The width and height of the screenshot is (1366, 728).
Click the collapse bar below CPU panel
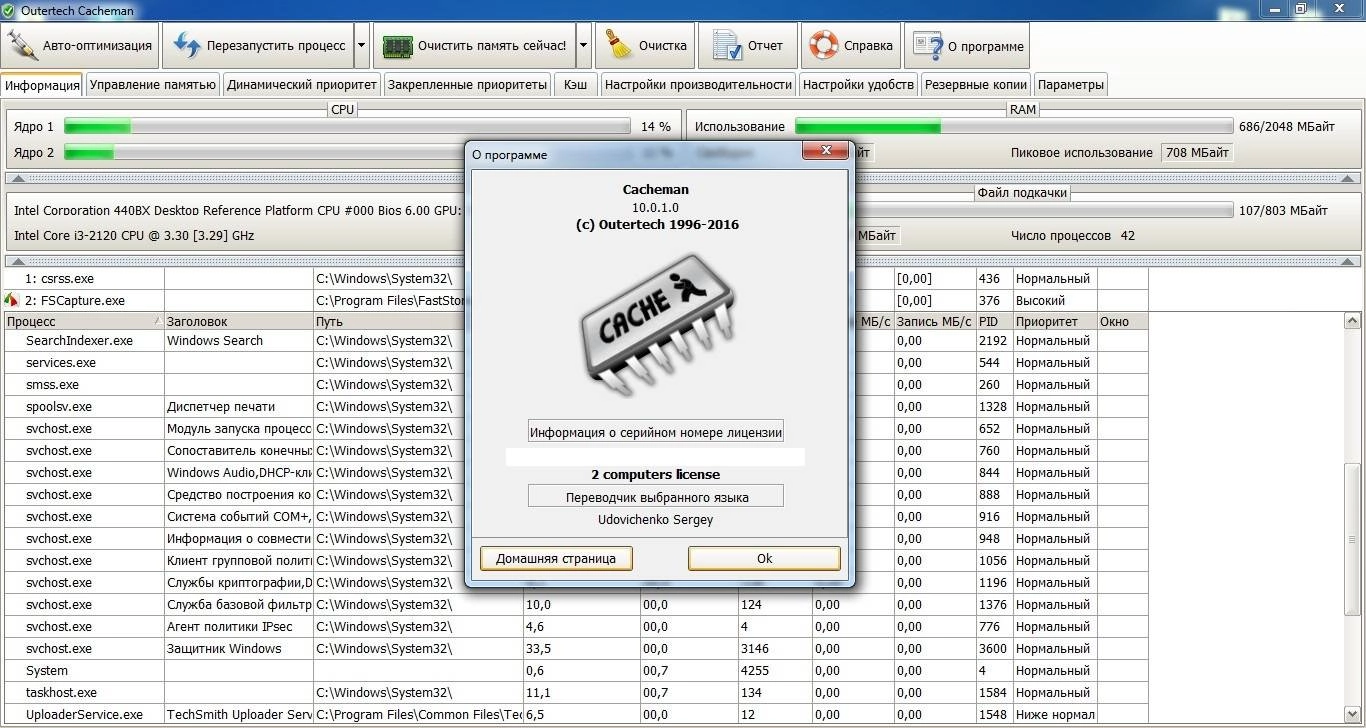click(x=683, y=178)
